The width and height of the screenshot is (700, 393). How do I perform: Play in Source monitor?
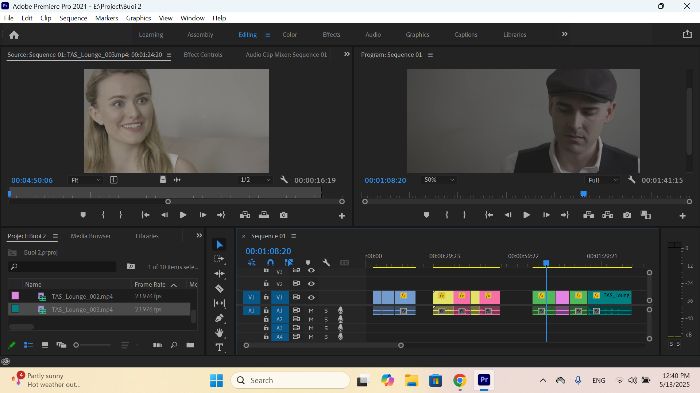click(183, 215)
